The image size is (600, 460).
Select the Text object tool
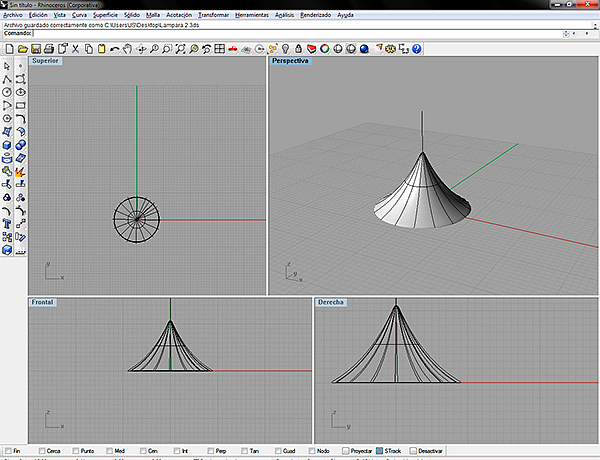pyautogui.click(x=8, y=225)
